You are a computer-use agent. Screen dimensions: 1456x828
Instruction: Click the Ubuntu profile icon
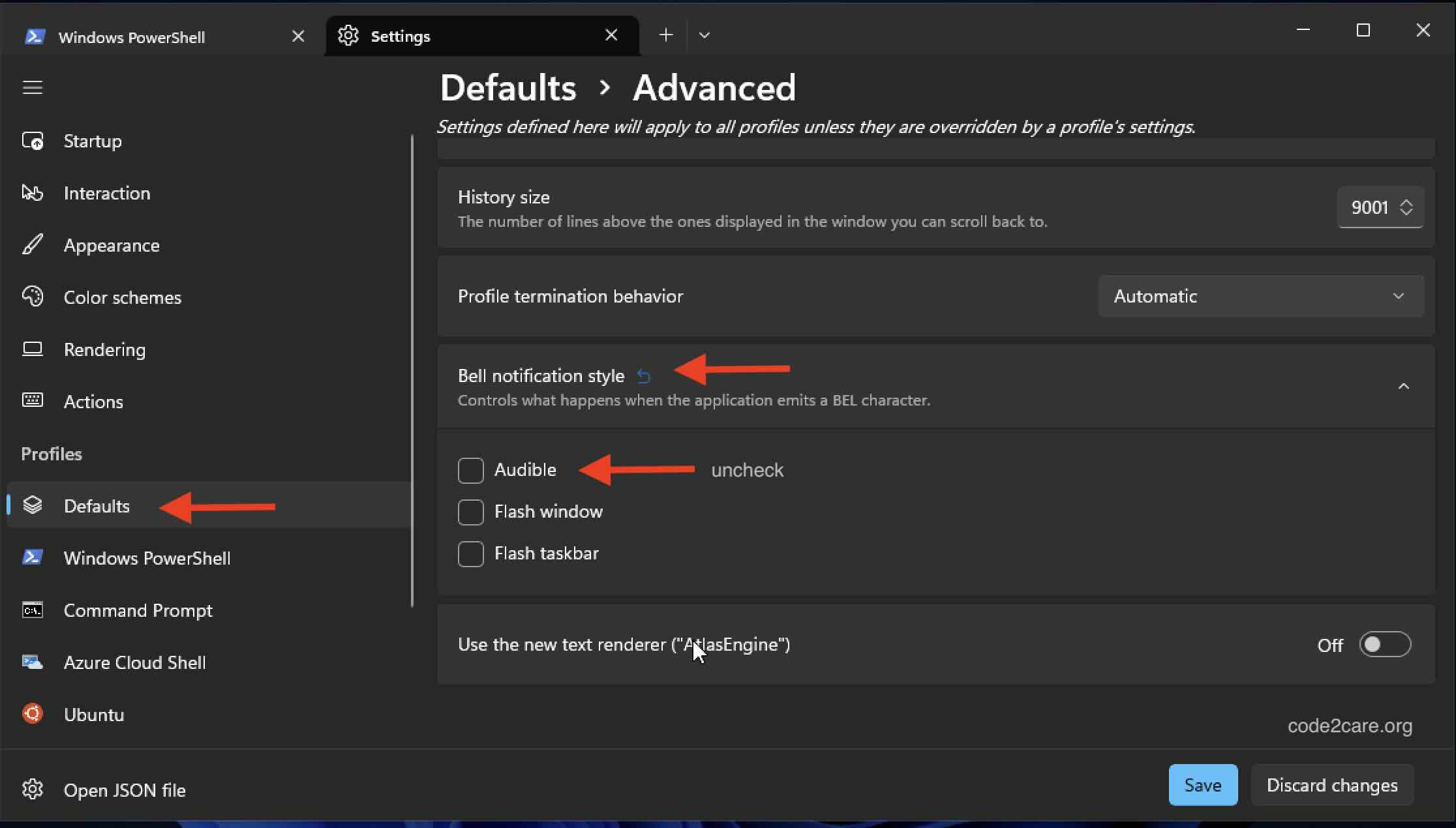[31, 713]
